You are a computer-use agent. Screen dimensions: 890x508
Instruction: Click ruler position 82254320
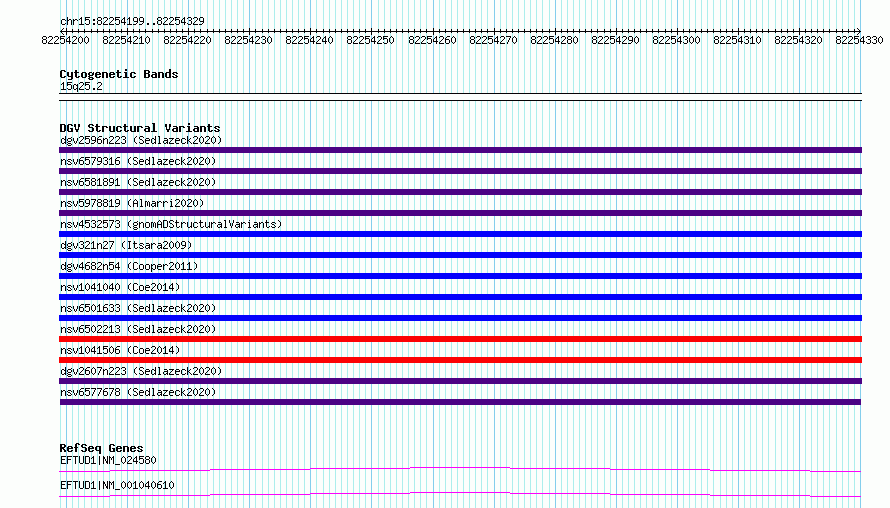pos(798,40)
